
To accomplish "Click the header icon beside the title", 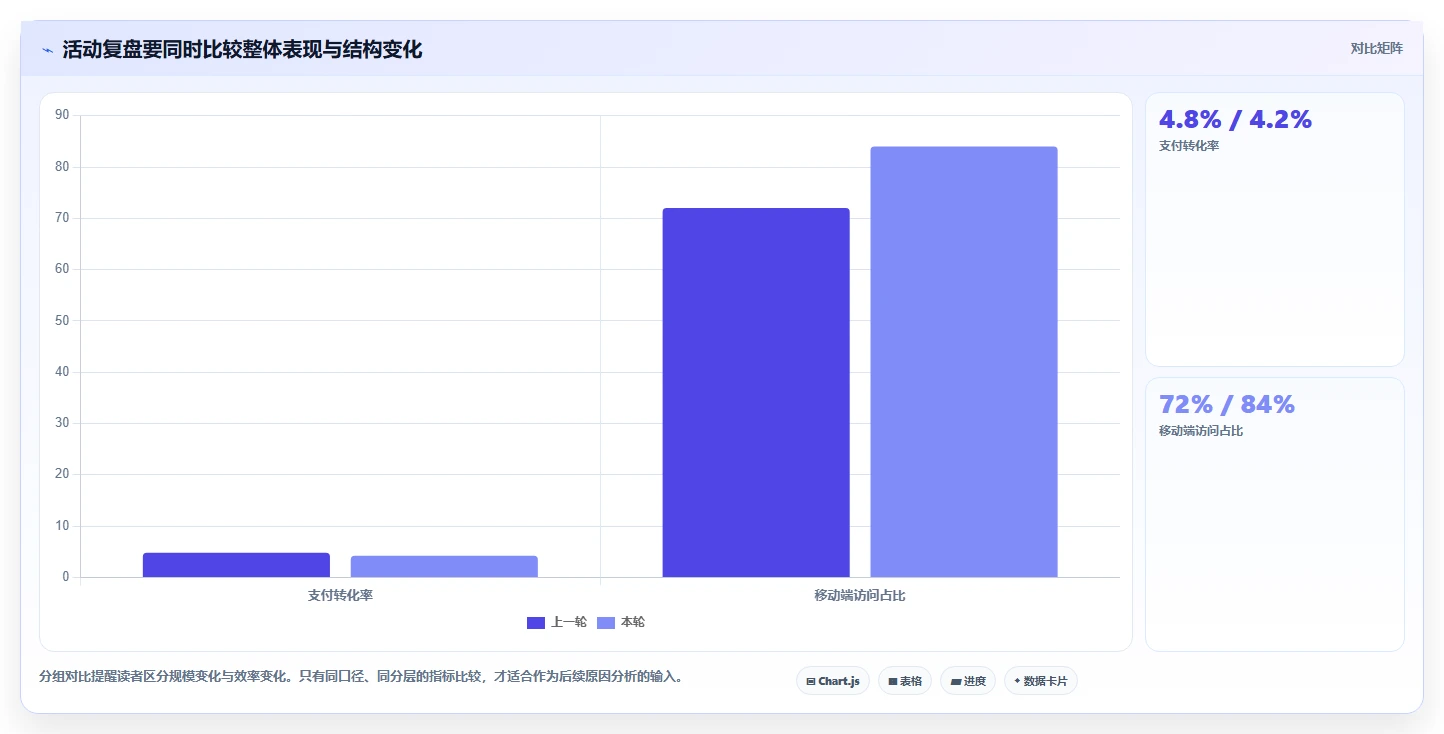I will [x=47, y=50].
